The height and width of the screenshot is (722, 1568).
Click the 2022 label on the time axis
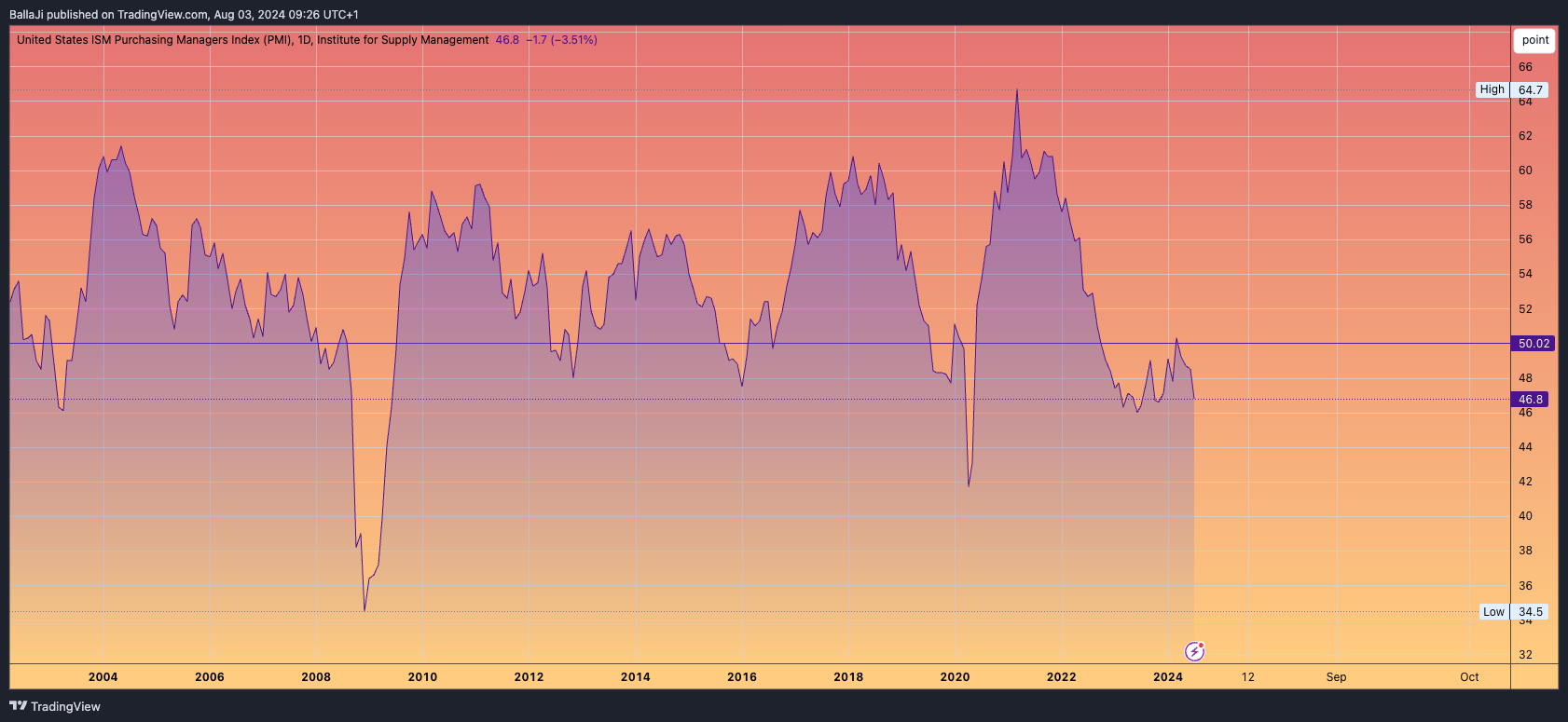click(1061, 677)
